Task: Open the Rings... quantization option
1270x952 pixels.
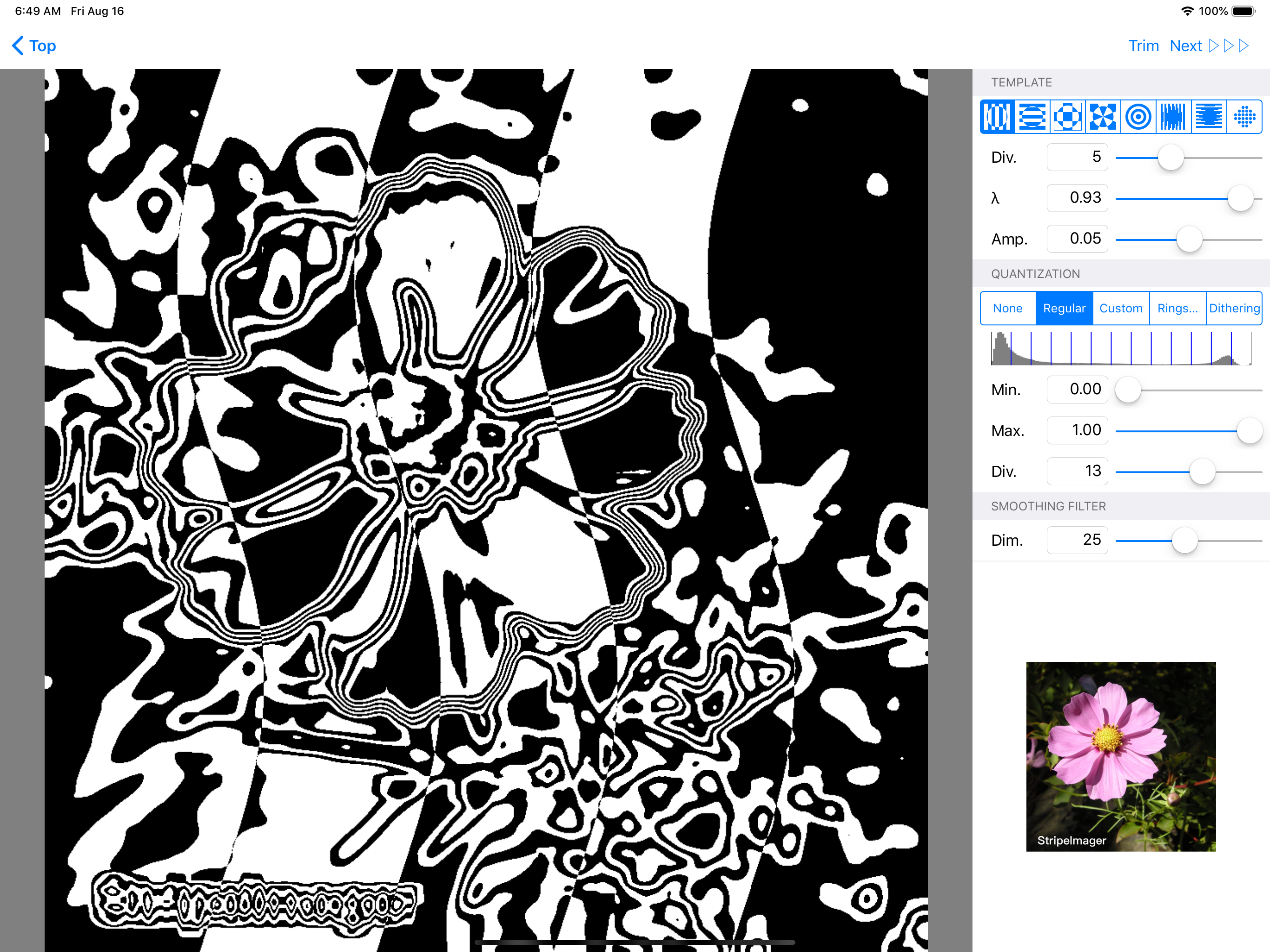Action: click(1177, 308)
